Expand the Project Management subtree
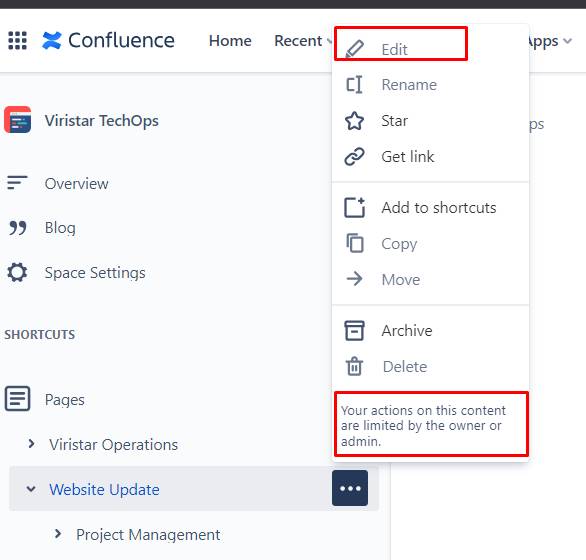Viewport: 586px width, 560px height. 58,533
